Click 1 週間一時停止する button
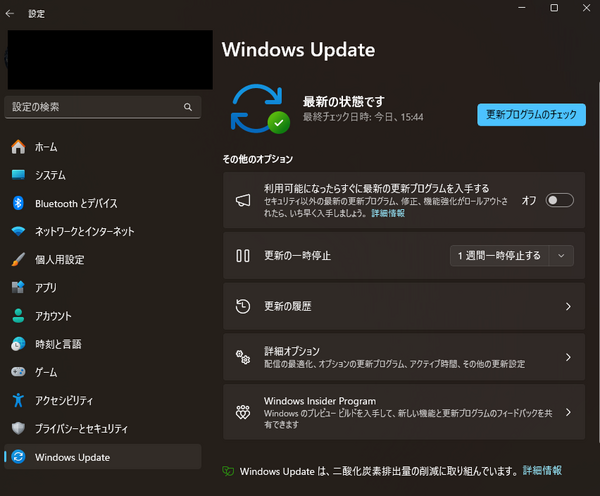Viewport: 600px width, 496px height. click(499, 256)
